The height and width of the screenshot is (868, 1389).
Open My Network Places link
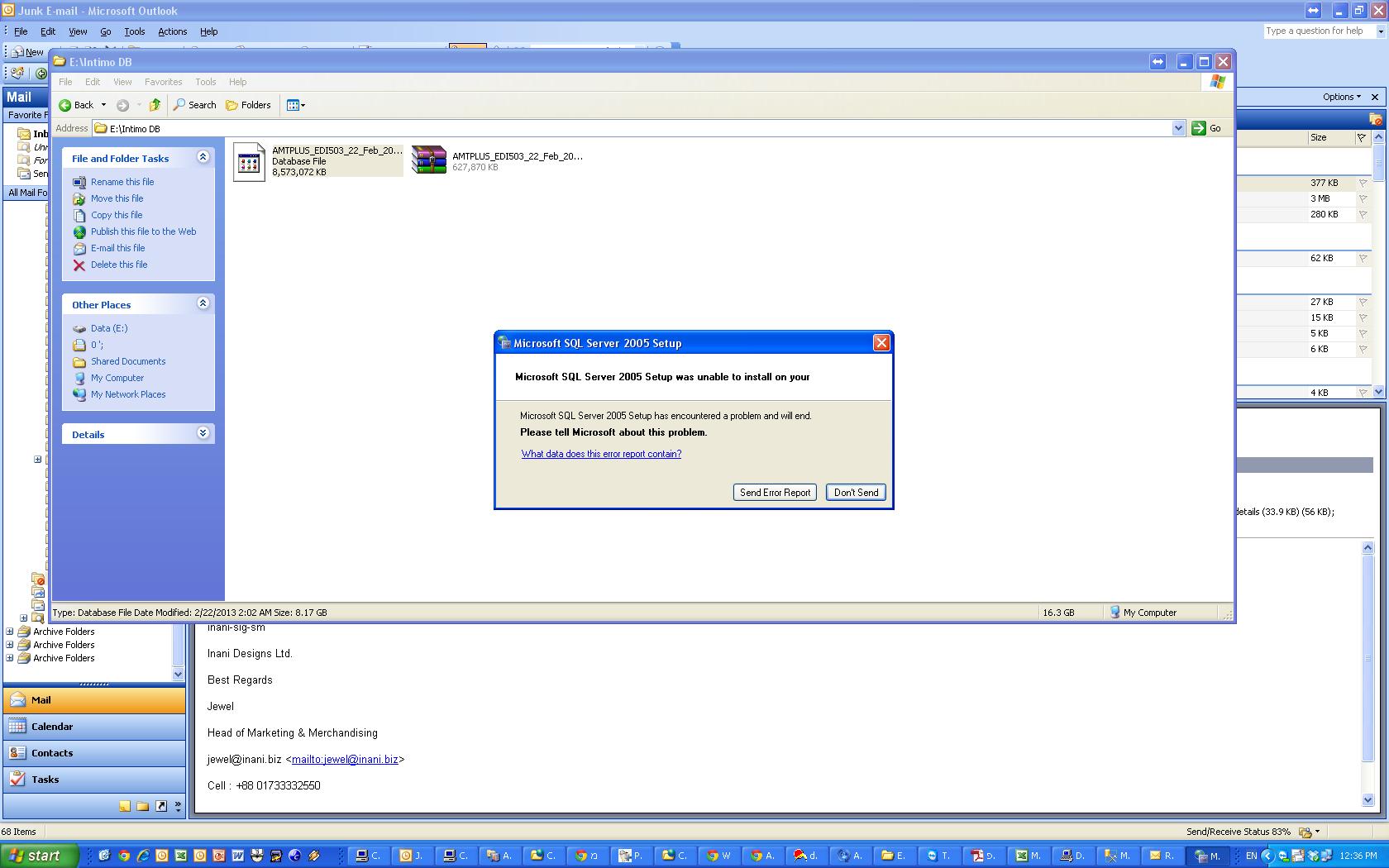[x=128, y=394]
